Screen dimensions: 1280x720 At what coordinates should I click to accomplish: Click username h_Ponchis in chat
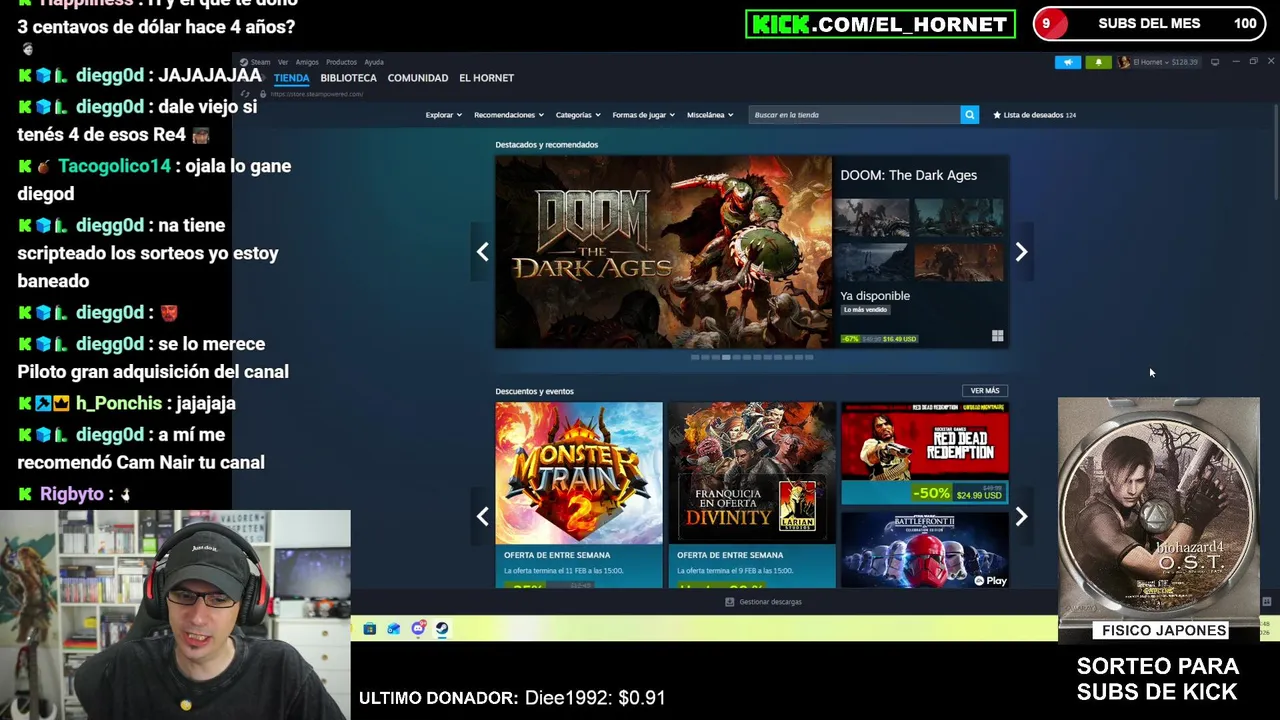118,403
